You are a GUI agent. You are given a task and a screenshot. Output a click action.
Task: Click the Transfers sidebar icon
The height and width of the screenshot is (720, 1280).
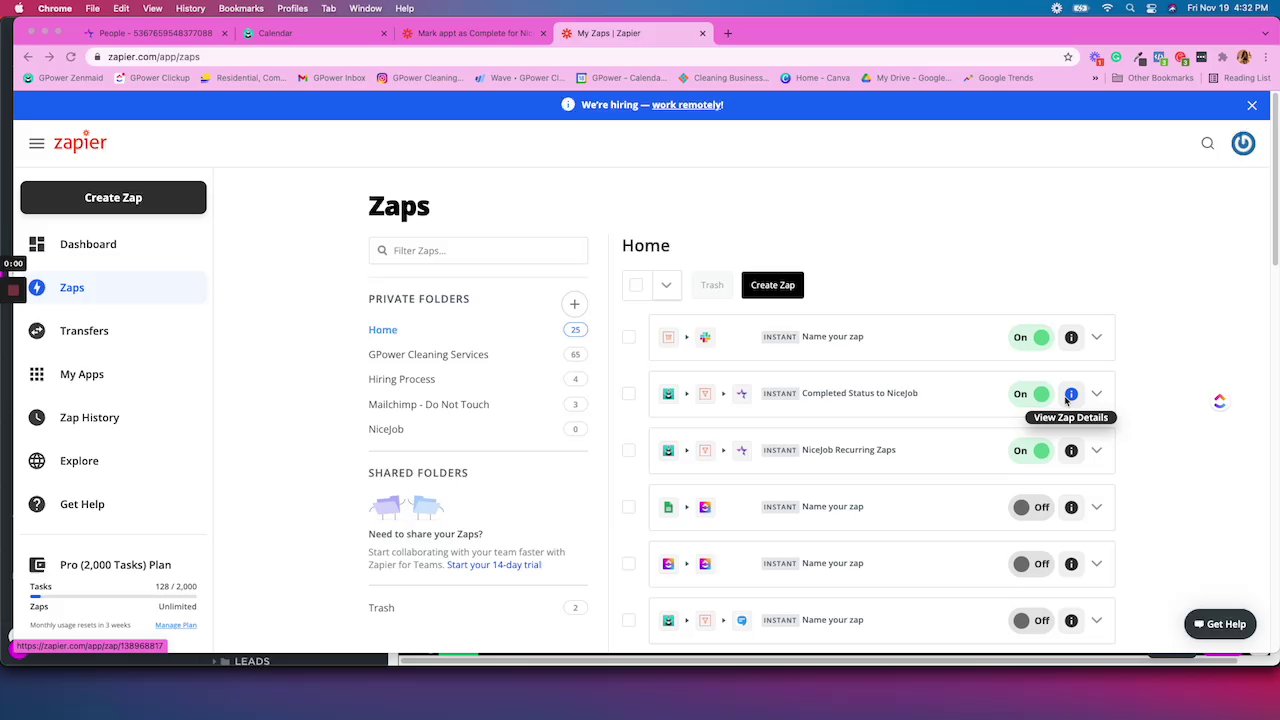pos(37,331)
